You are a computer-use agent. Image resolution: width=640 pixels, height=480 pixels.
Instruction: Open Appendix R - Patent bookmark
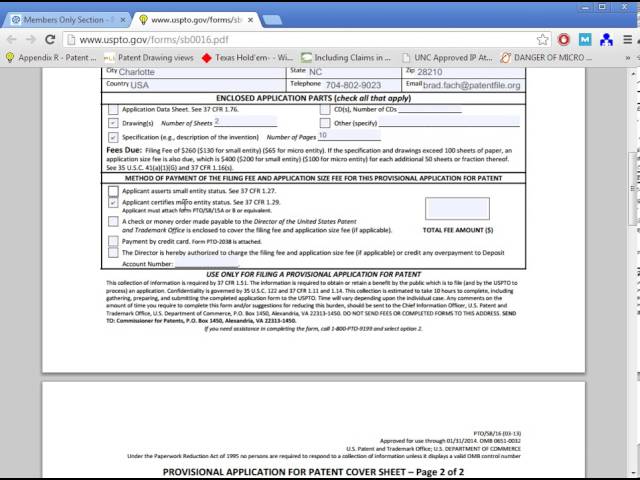[x=51, y=58]
